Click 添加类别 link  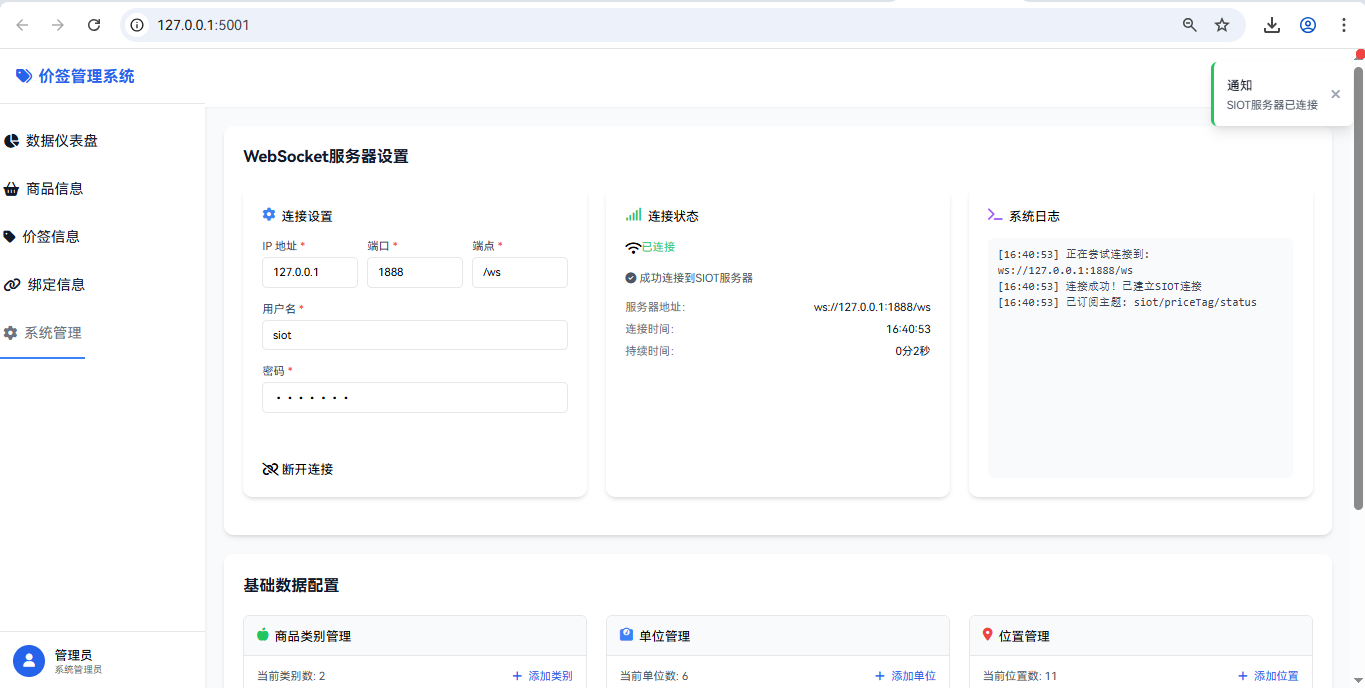pyautogui.click(x=542, y=676)
